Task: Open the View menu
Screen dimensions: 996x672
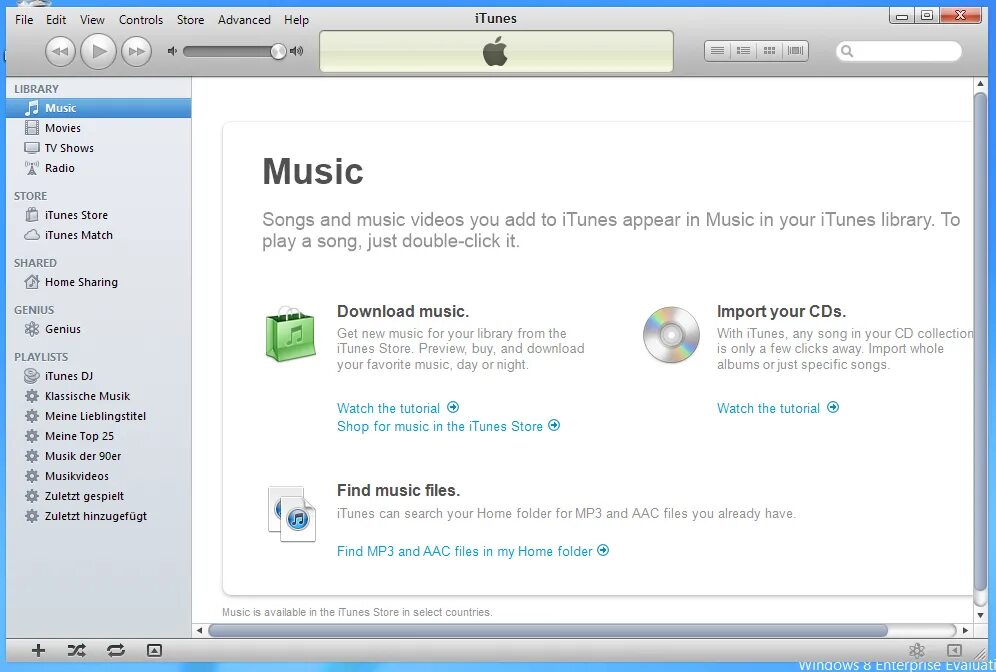Action: click(x=92, y=20)
